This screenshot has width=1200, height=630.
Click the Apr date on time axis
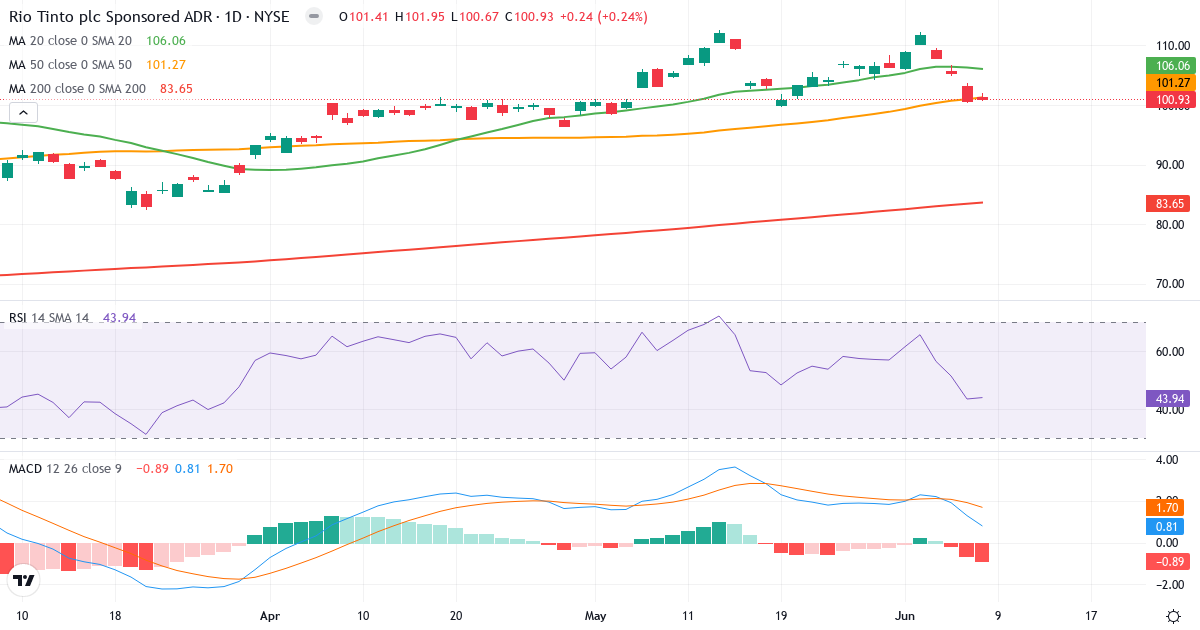[x=270, y=616]
